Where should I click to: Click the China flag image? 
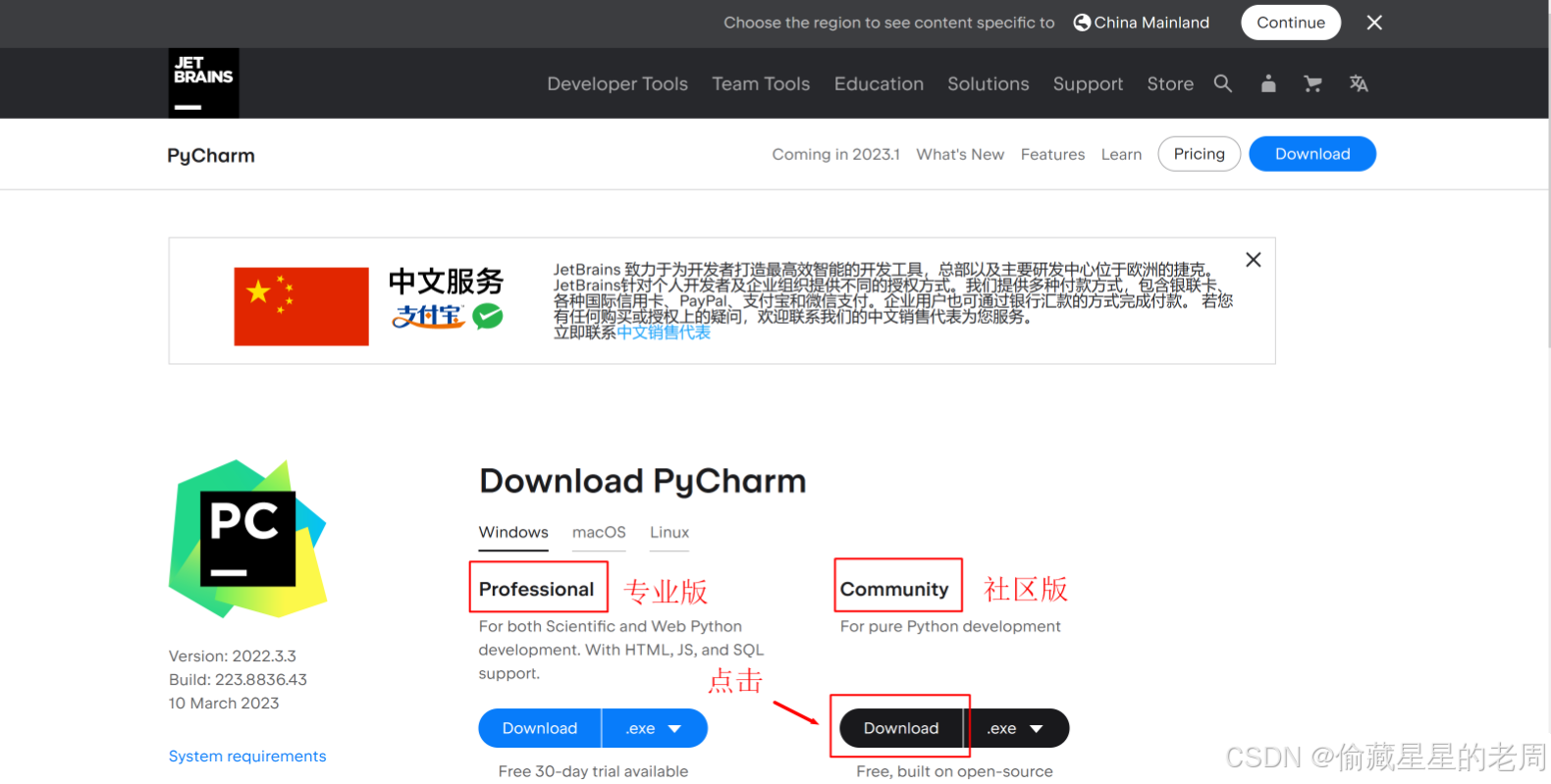[x=301, y=306]
